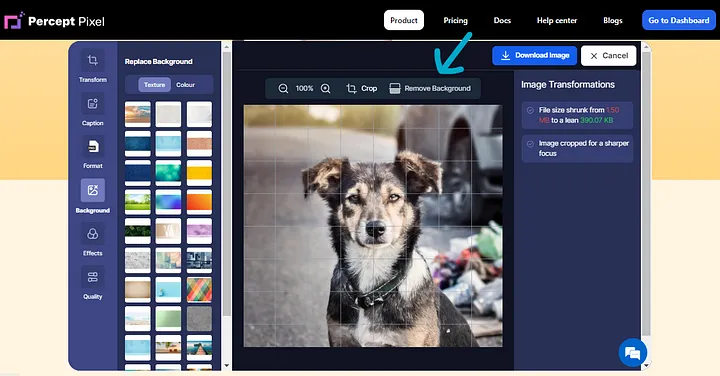Select the colorful plaid texture thumbnail
720x376 pixels.
pyautogui.click(x=199, y=290)
